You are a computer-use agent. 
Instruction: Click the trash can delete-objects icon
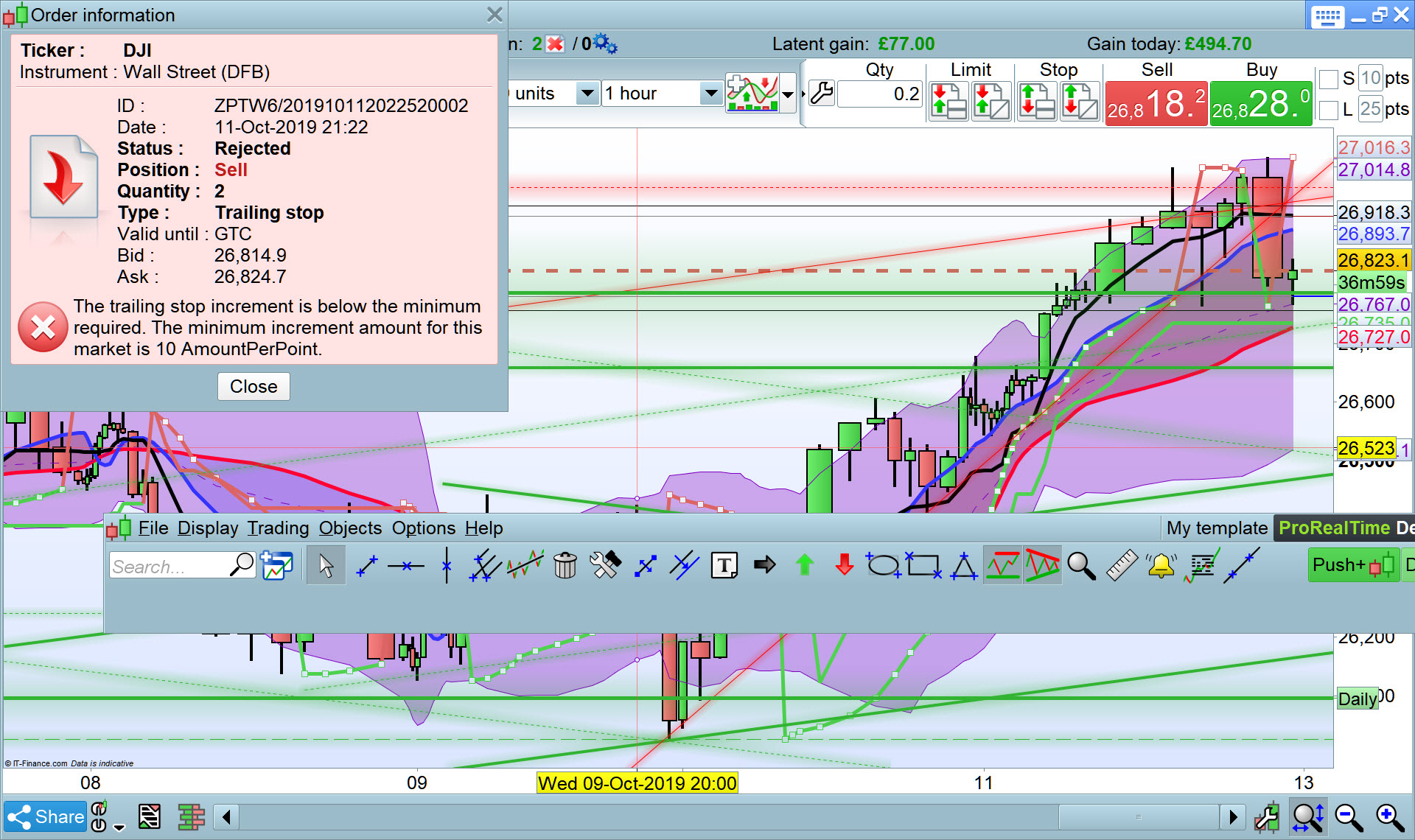pos(565,566)
